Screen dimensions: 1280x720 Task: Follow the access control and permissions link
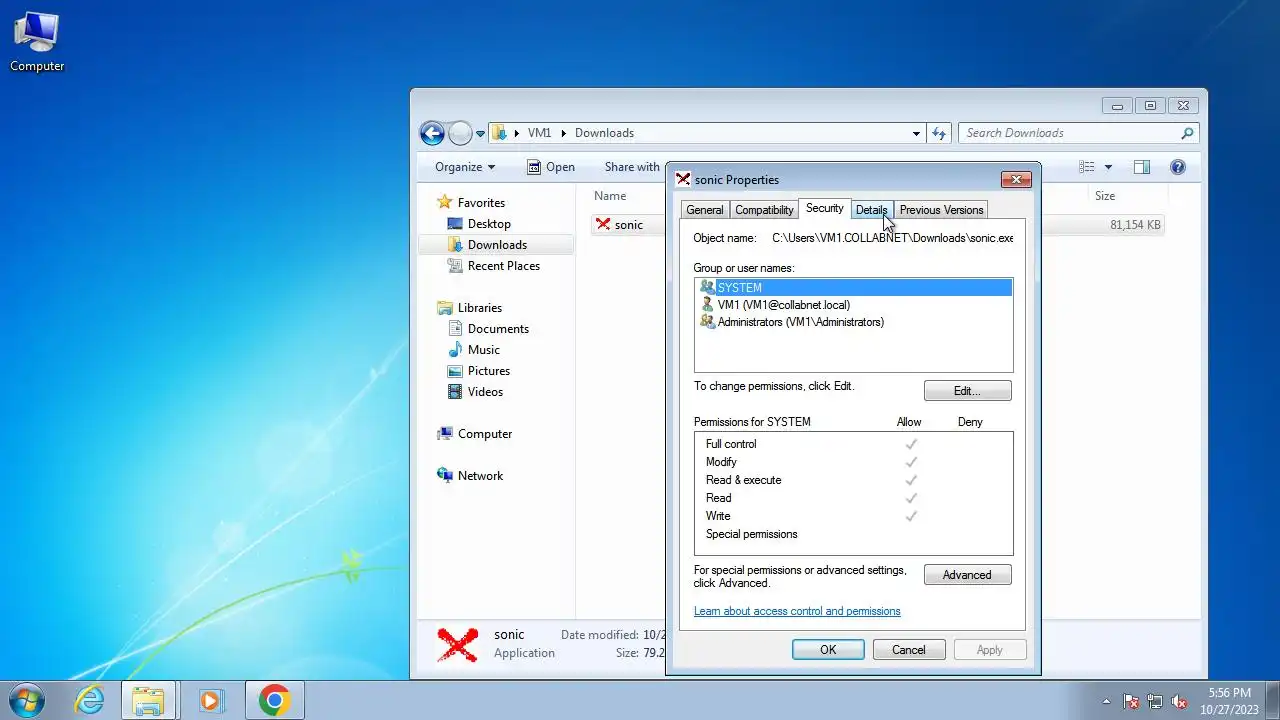[x=797, y=611]
